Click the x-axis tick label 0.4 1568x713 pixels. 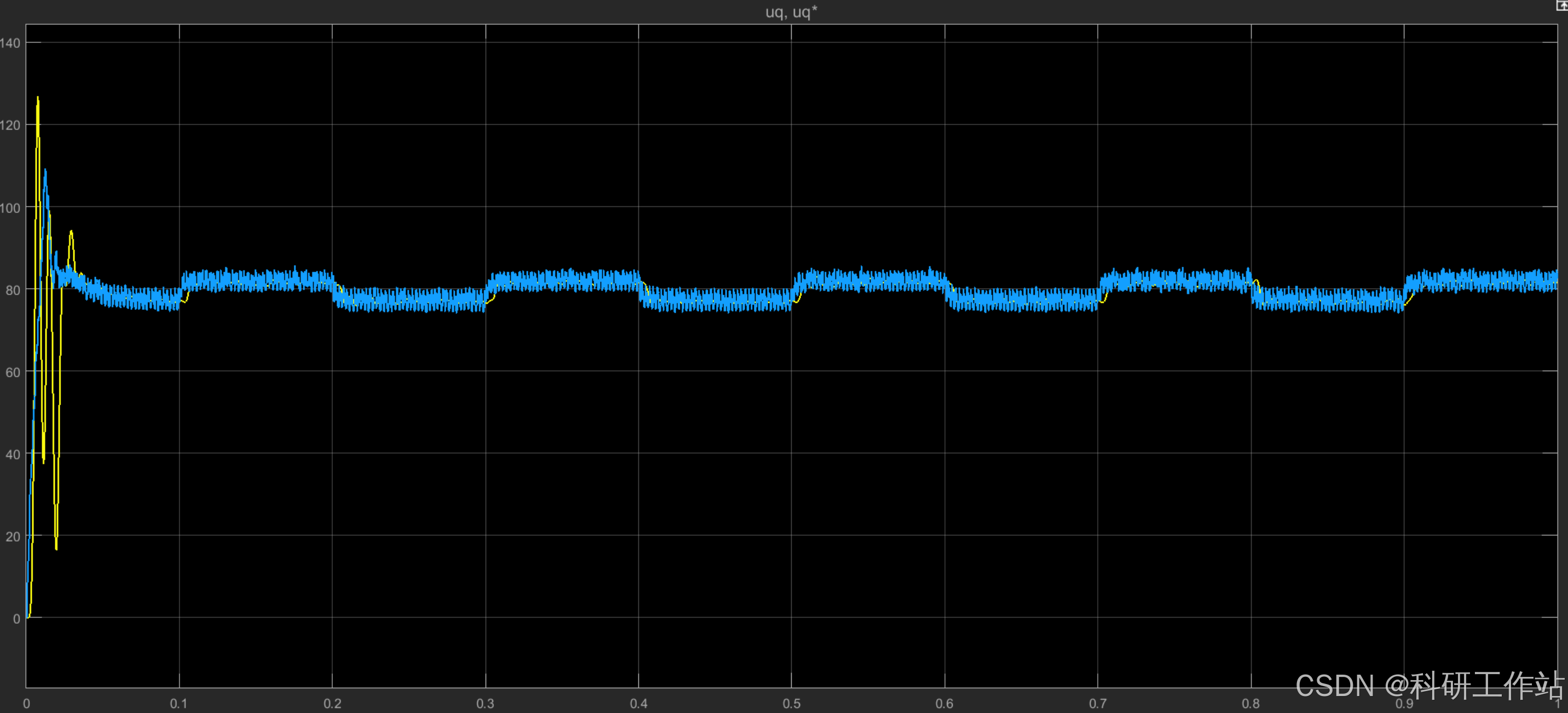[x=638, y=703]
